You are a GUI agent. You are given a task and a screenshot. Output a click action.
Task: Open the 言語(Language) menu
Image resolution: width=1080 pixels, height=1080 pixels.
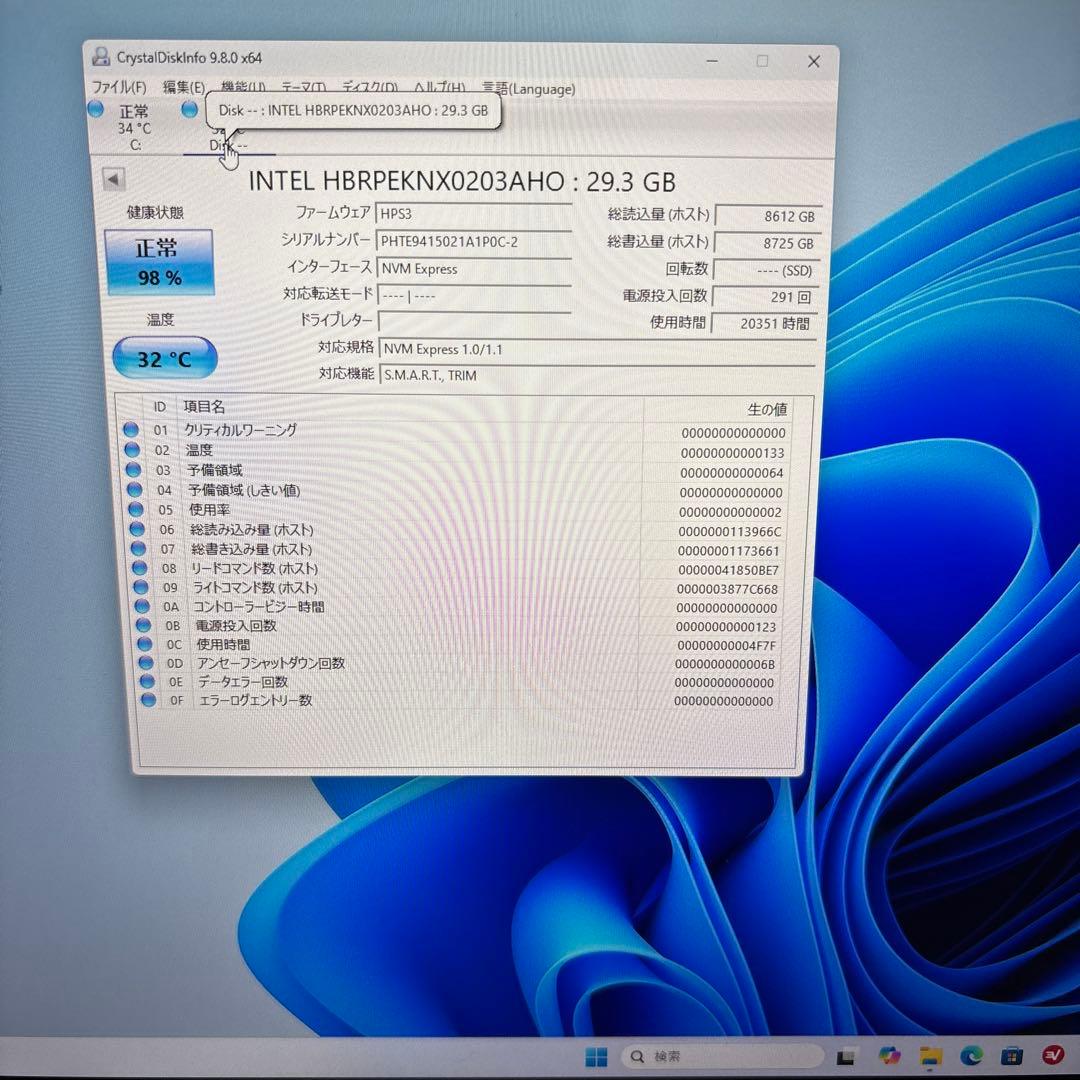pyautogui.click(x=528, y=89)
